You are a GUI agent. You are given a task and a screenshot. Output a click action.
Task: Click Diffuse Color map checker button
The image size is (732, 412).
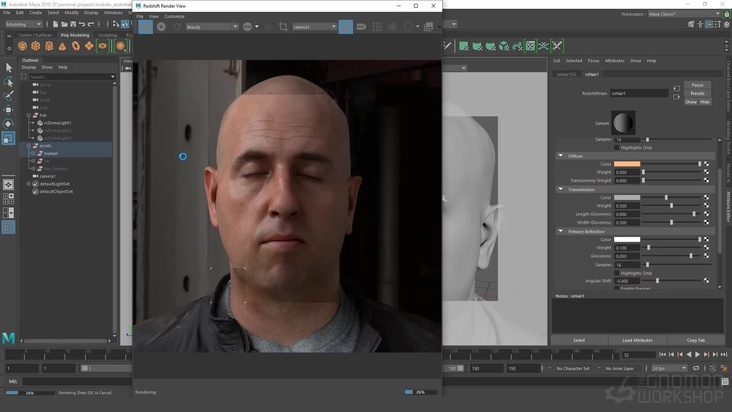tap(706, 164)
